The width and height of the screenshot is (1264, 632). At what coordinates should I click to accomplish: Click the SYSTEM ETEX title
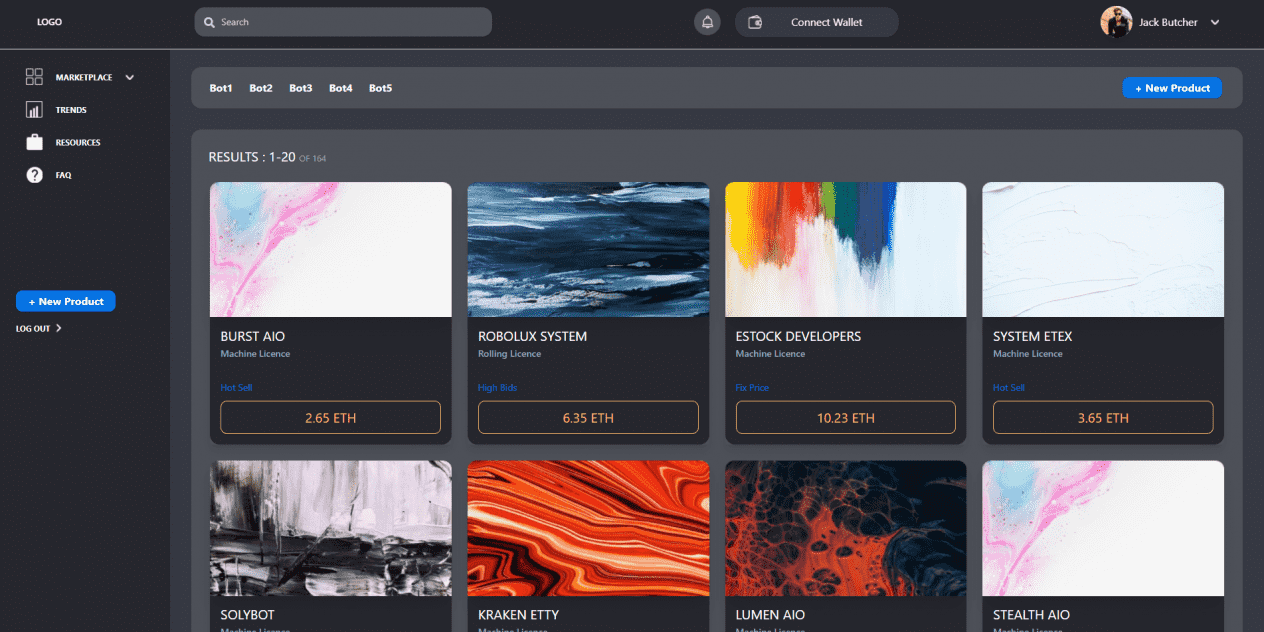(1033, 337)
